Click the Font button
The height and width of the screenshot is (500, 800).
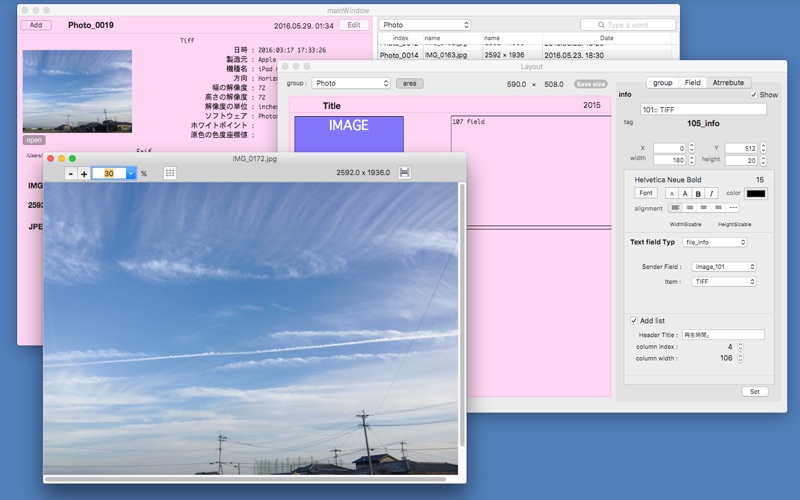646,193
